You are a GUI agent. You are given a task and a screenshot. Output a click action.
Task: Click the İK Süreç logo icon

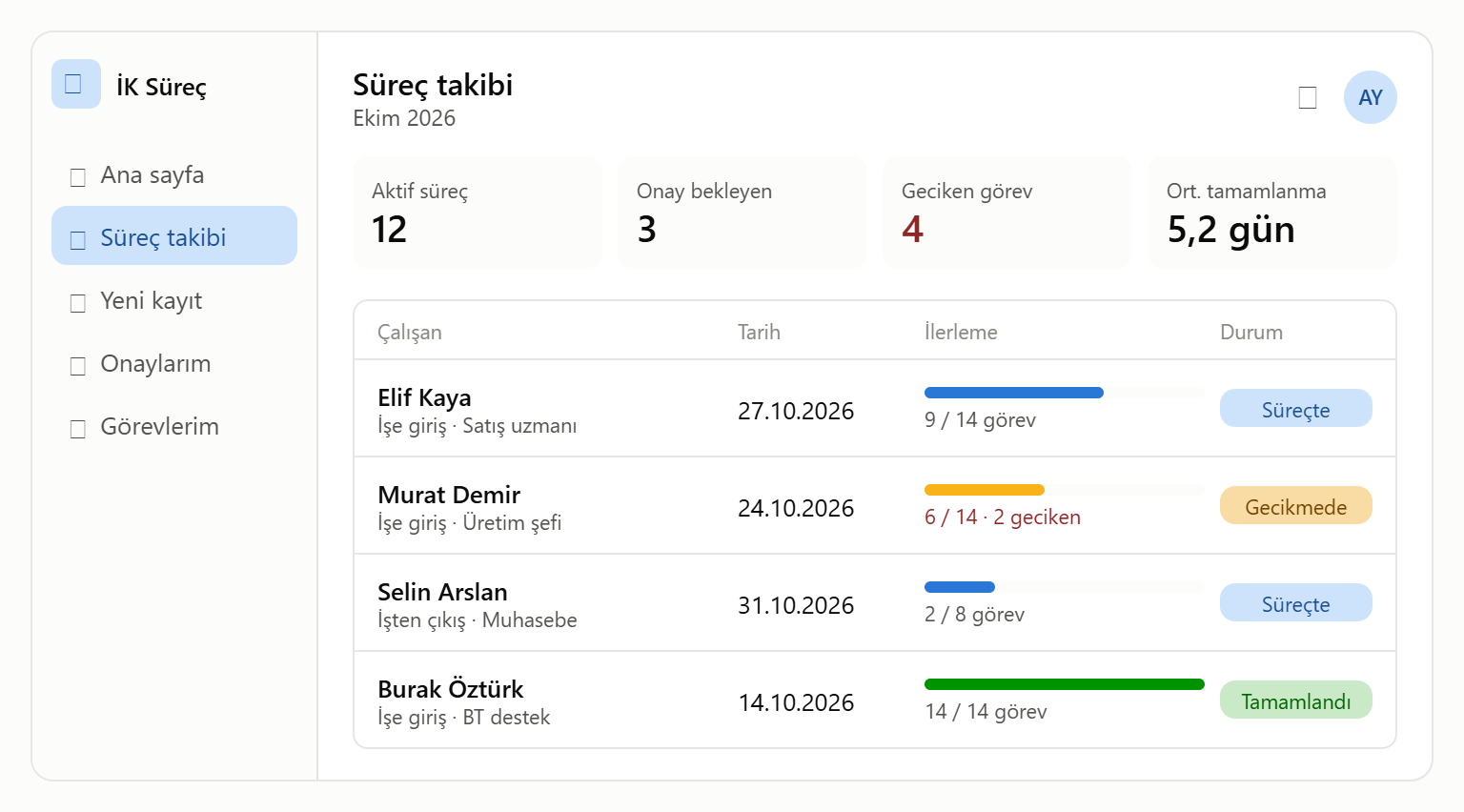pyautogui.click(x=76, y=84)
